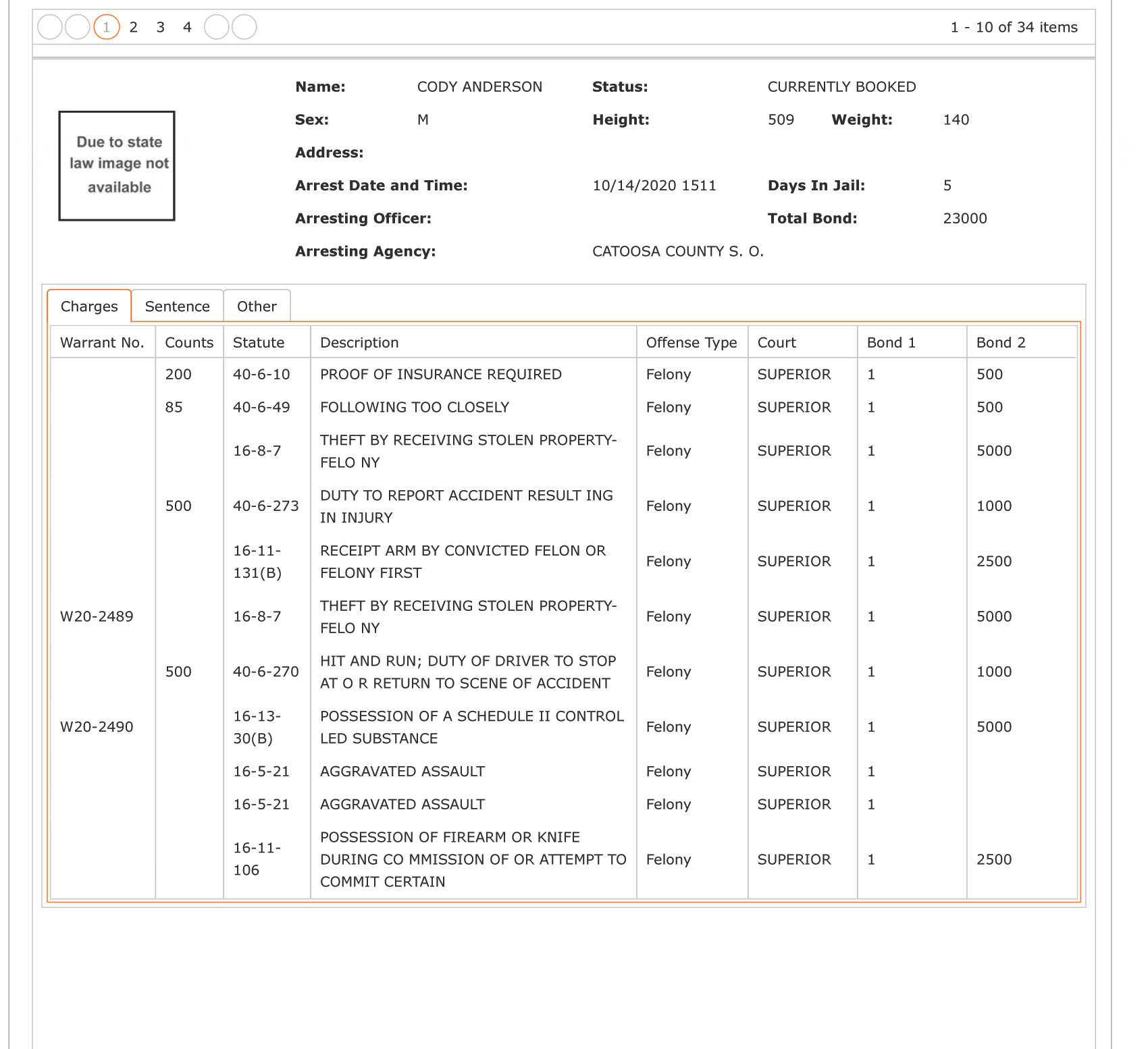Go to the first page of results
The image size is (1148, 1049).
(50, 27)
